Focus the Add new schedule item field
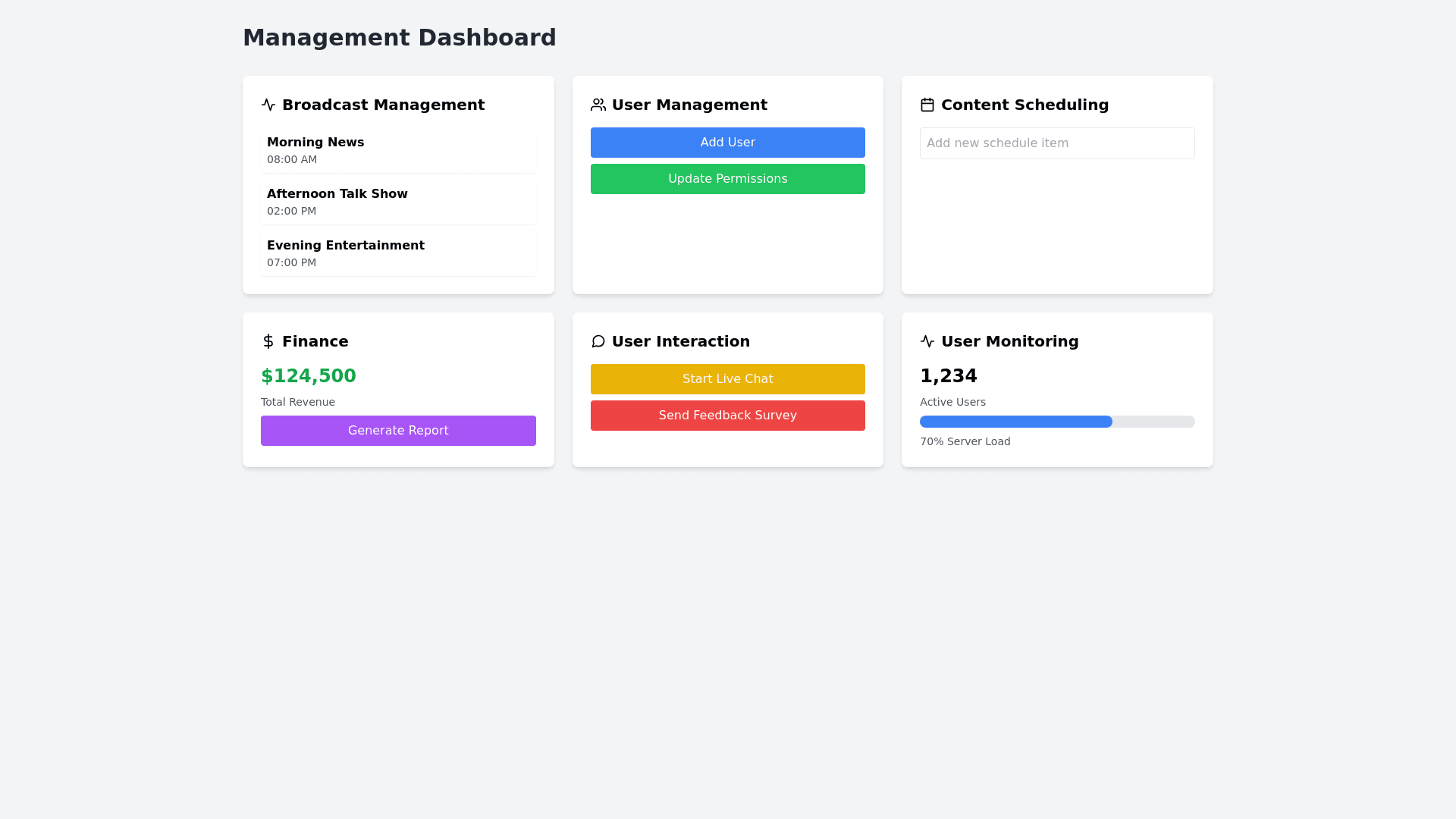The image size is (1456, 819). click(1056, 143)
